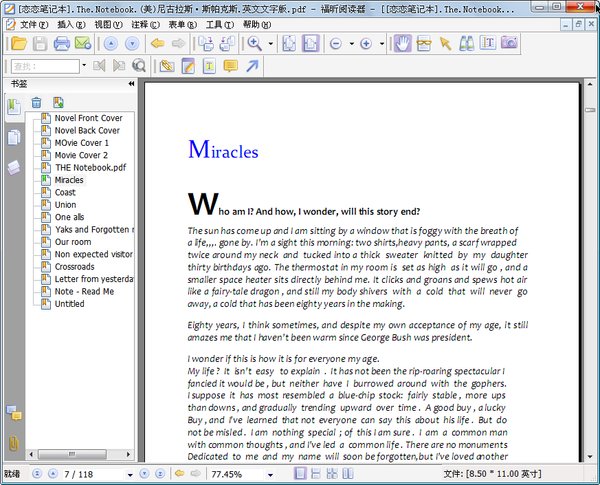
Task: Zoom out with the minus button
Action: click(336, 44)
